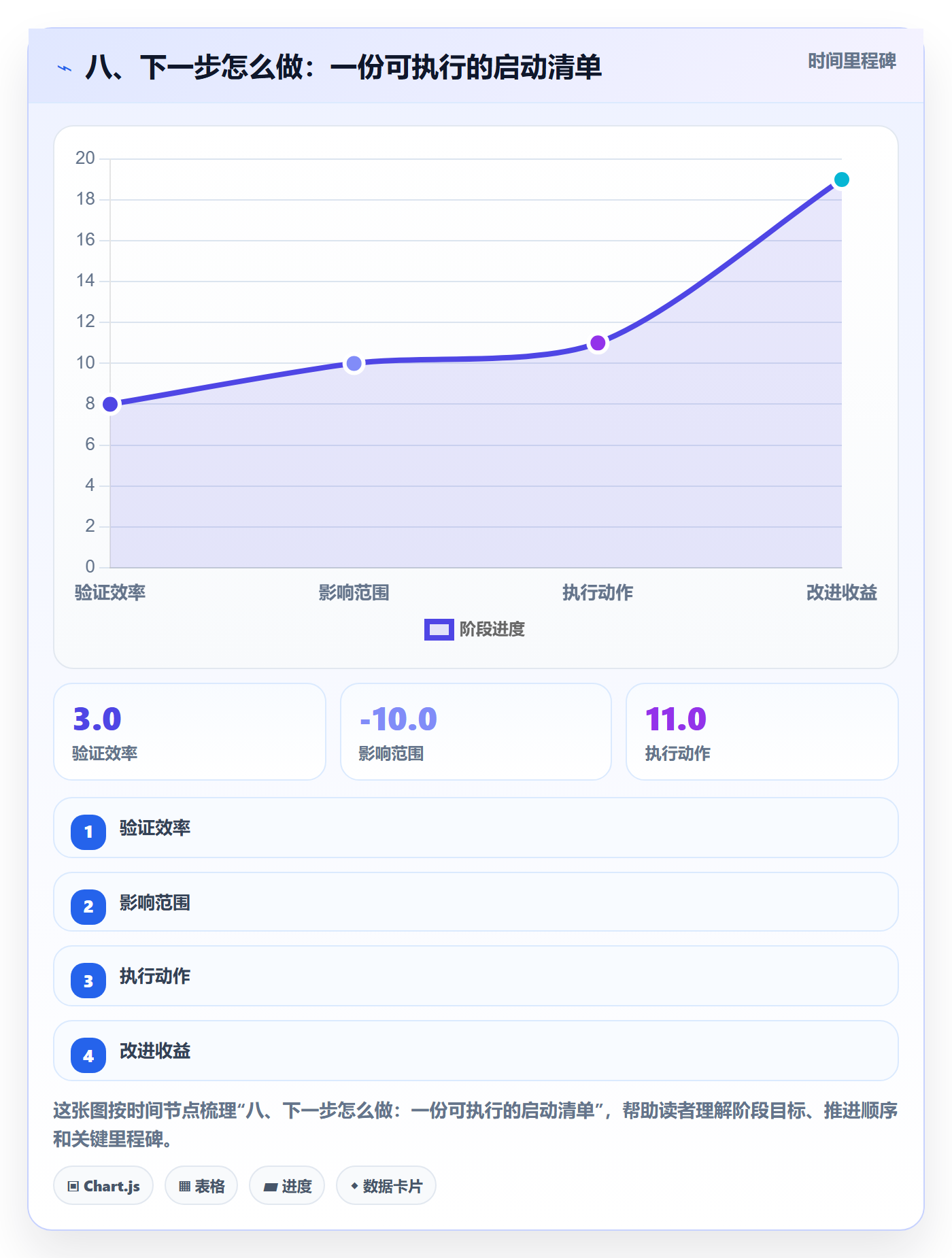Click the heading 八、下一步怎么做：一份可执行的启动清单
This screenshot has width=952, height=1258.
click(343, 67)
